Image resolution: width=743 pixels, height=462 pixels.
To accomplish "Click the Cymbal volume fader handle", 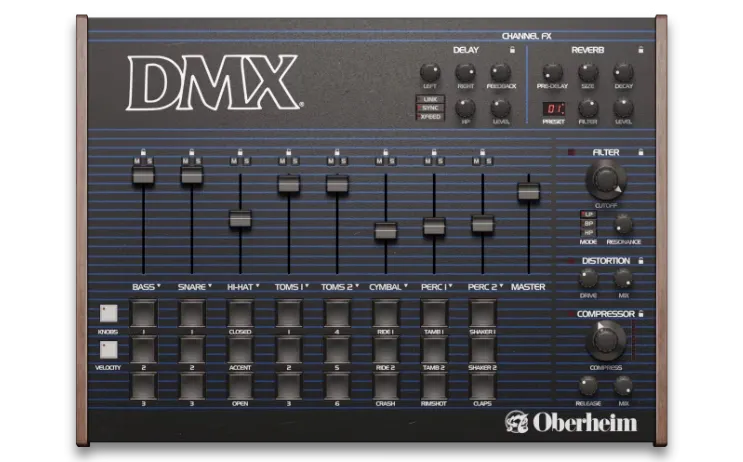I will point(385,231).
